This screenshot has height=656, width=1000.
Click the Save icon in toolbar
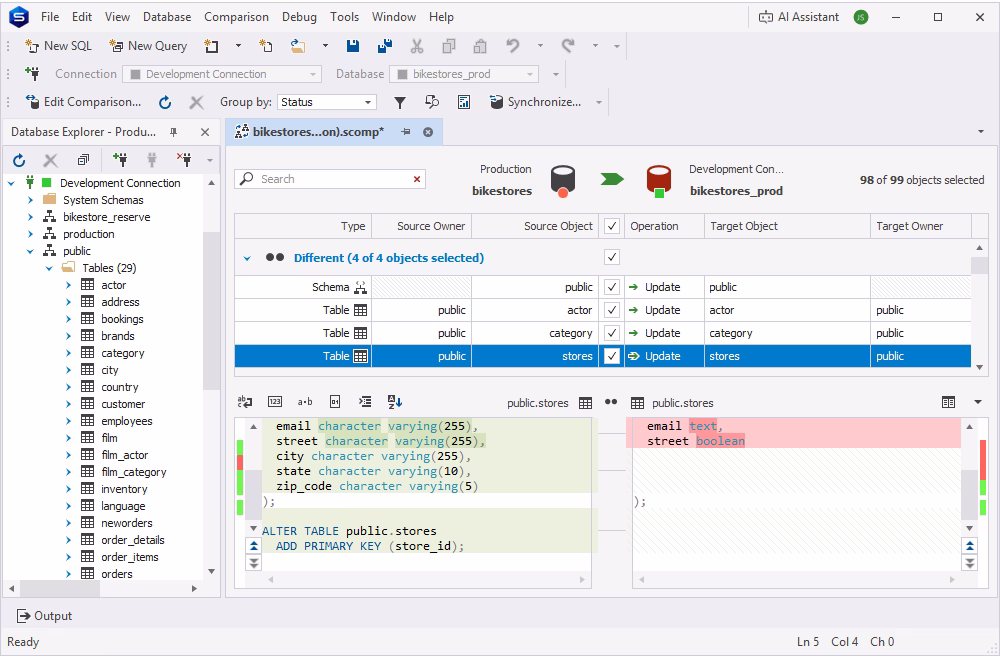pos(353,46)
